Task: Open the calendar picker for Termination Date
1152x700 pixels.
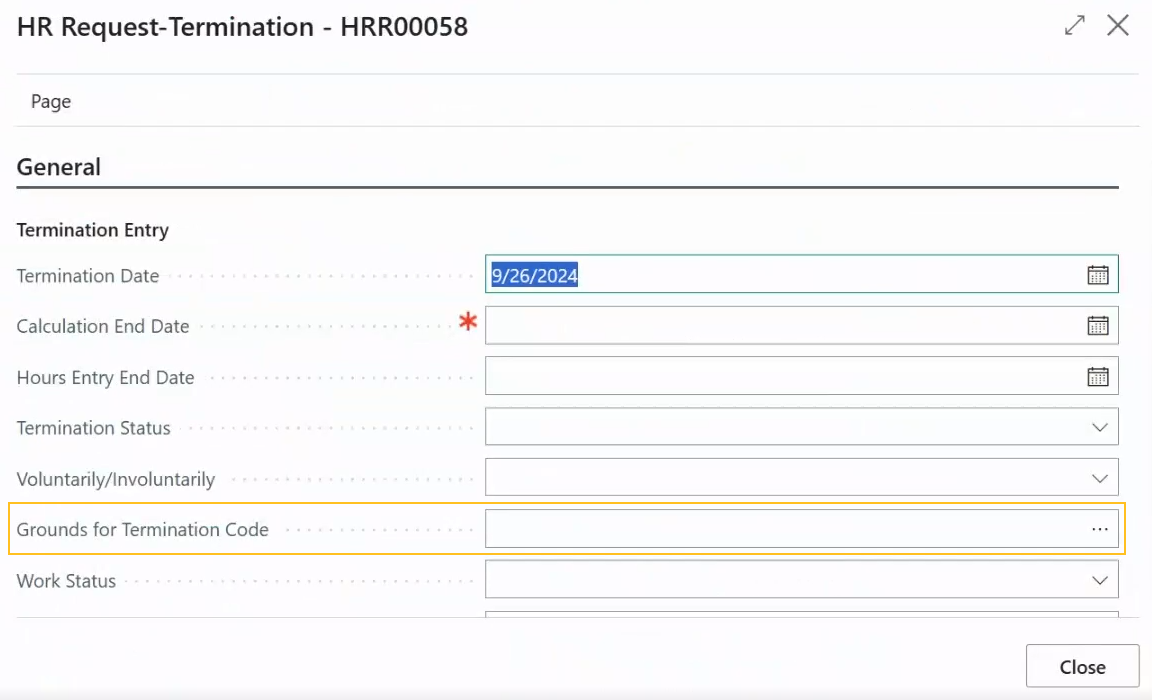Action: click(1098, 276)
